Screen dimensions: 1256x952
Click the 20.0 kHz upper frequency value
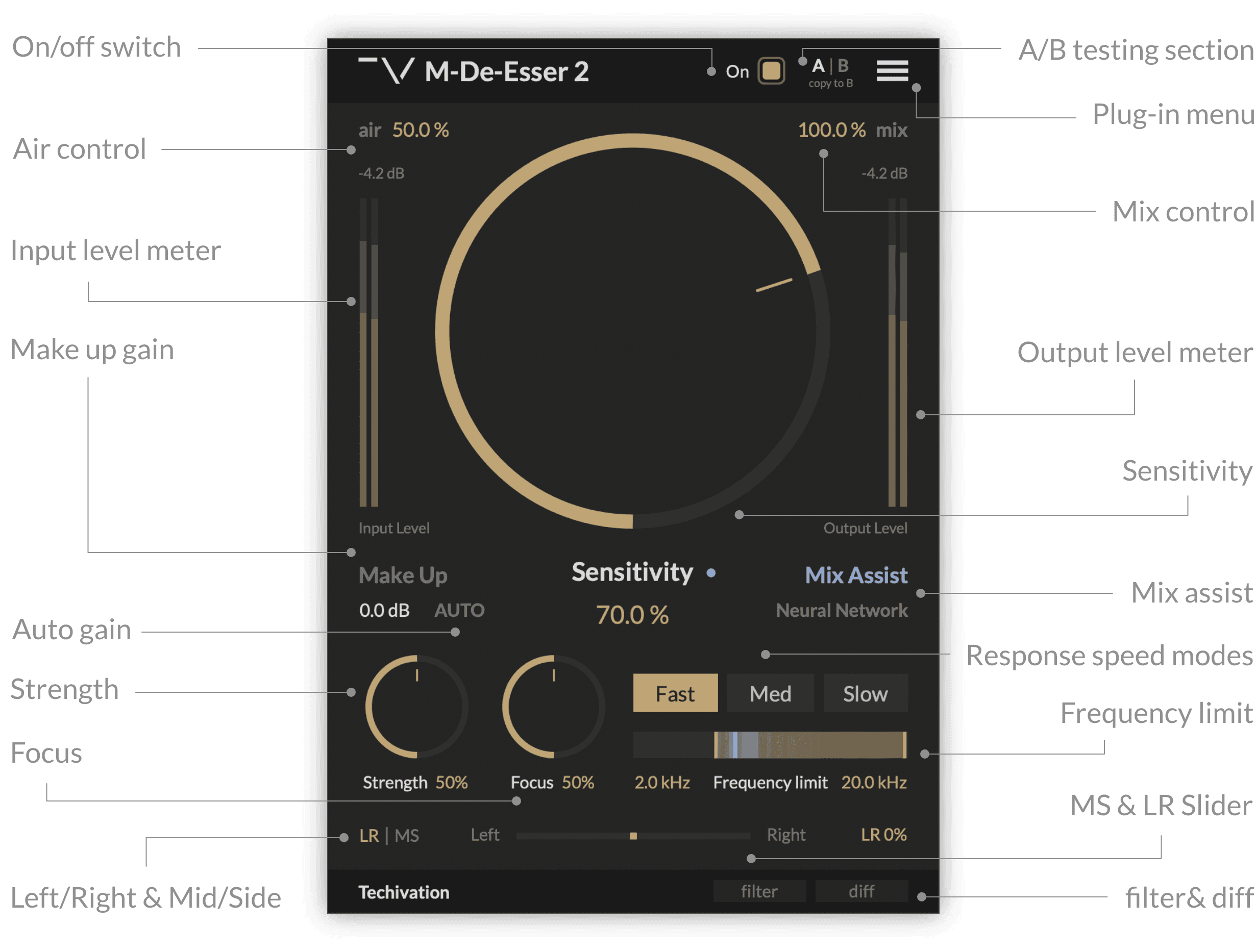(874, 782)
